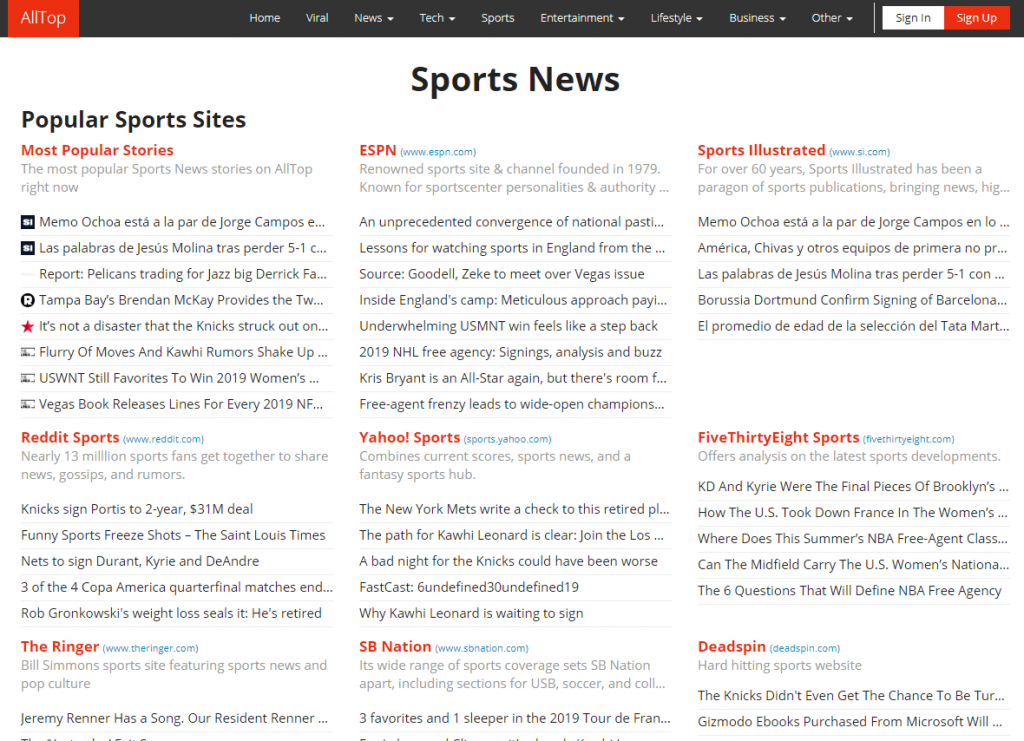The image size is (1024, 741).
Task: Visit the www.theringer.com site link
Action: 150,648
